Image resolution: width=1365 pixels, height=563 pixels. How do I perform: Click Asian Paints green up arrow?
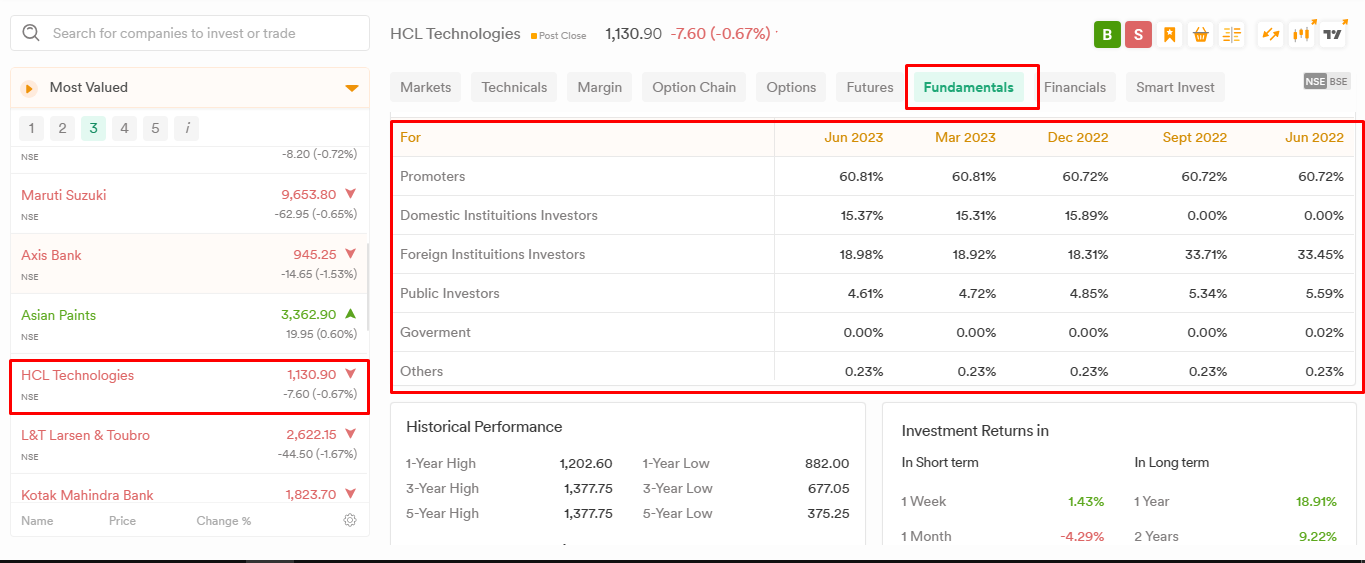[x=350, y=314]
